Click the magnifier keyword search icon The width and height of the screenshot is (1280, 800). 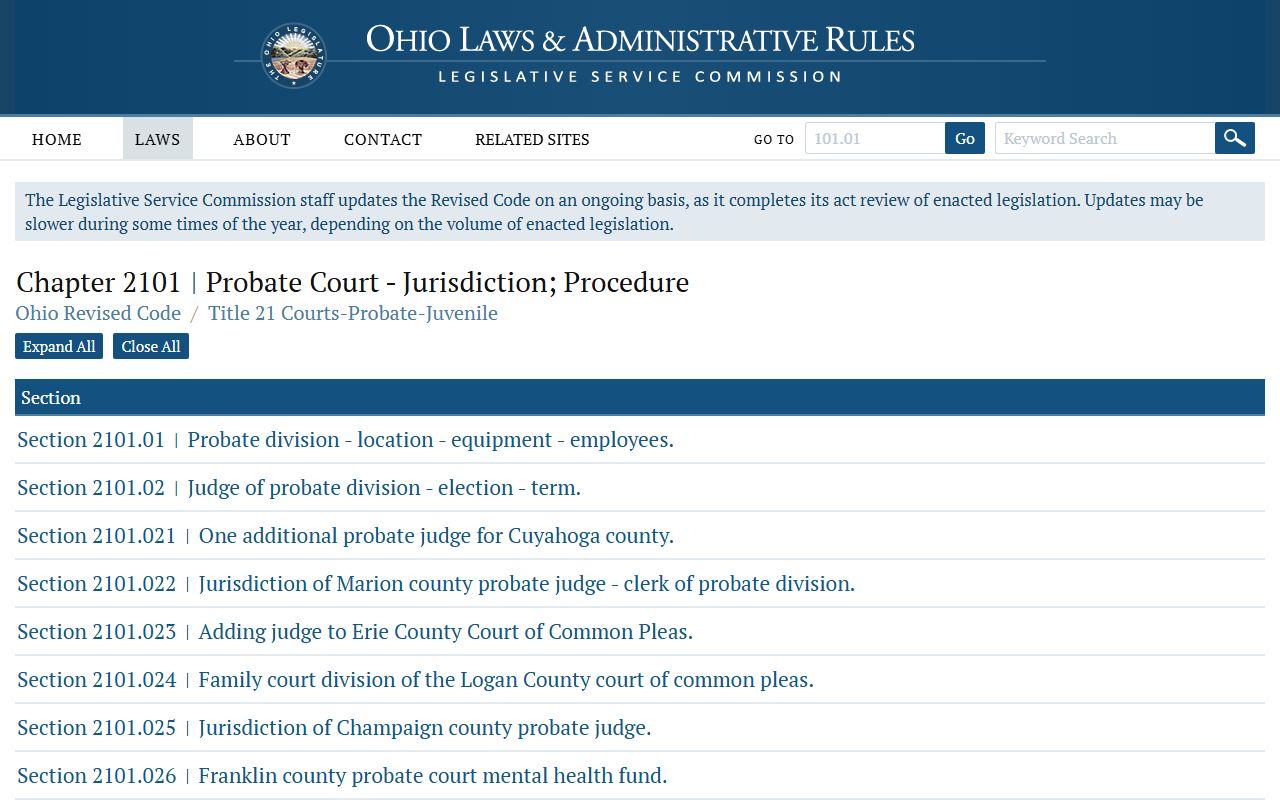pyautogui.click(x=1235, y=138)
